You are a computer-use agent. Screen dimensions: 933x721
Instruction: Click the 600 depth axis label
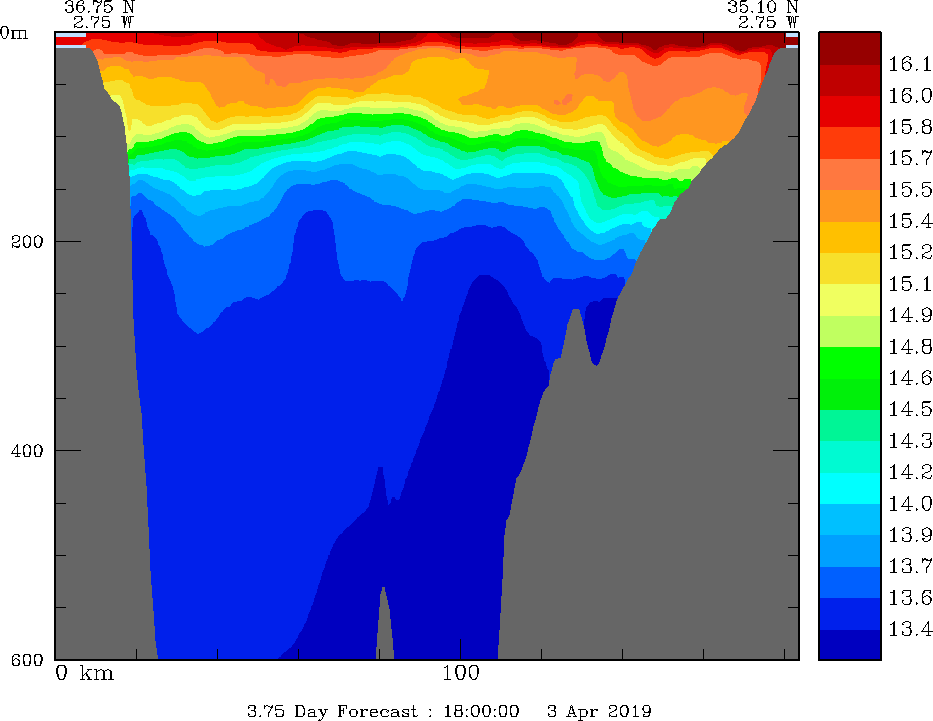(x=27, y=659)
